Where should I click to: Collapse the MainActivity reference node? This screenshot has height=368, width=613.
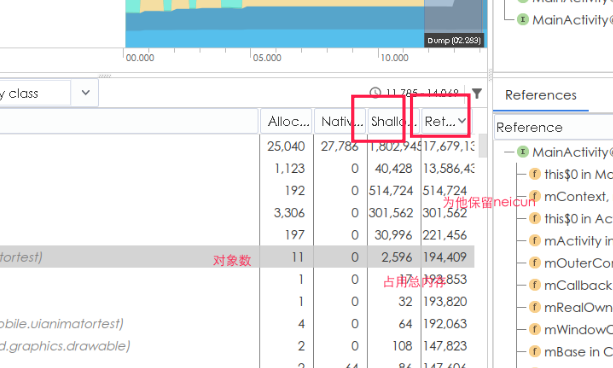point(509,152)
